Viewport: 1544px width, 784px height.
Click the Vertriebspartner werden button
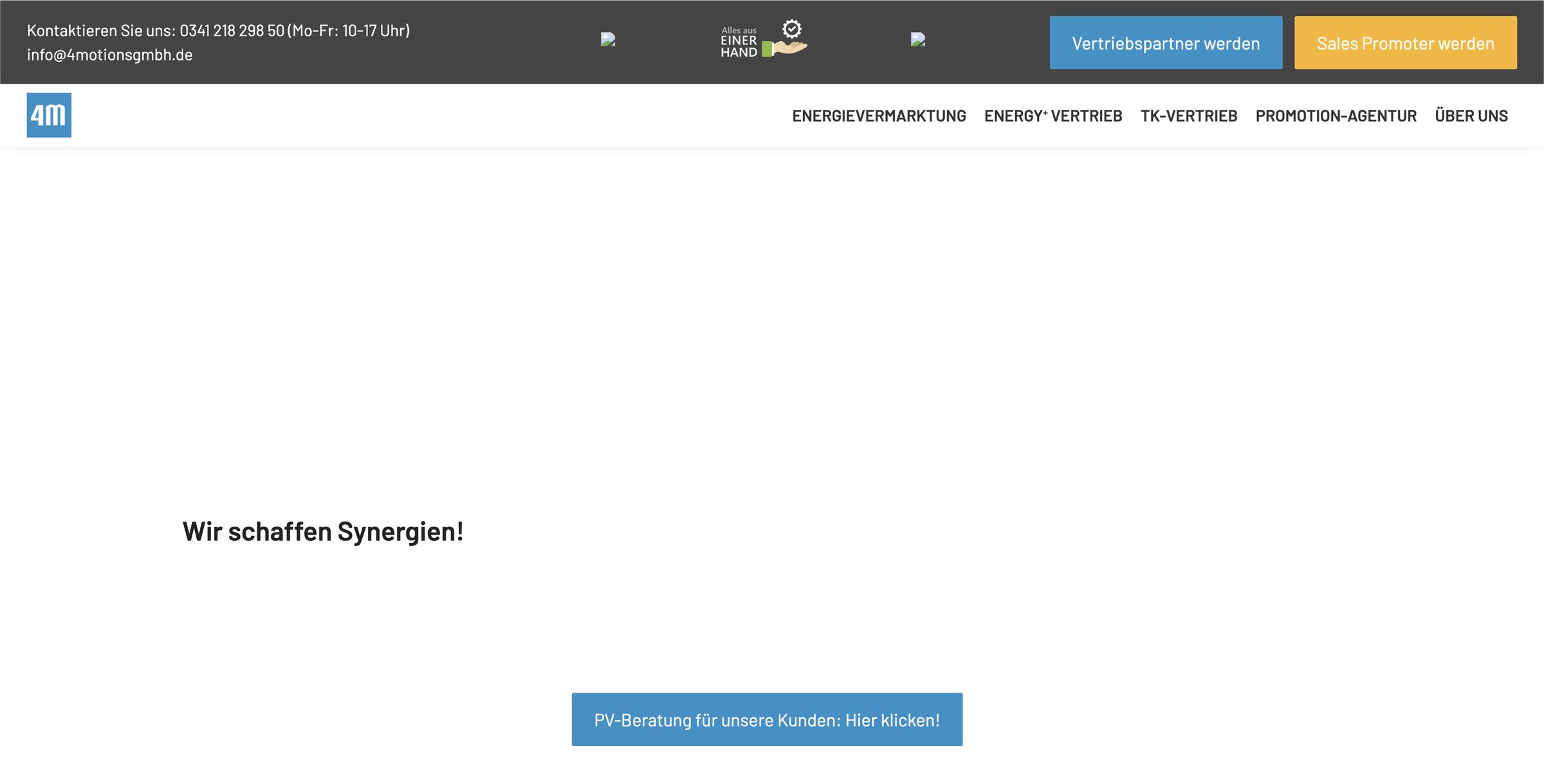click(1166, 43)
